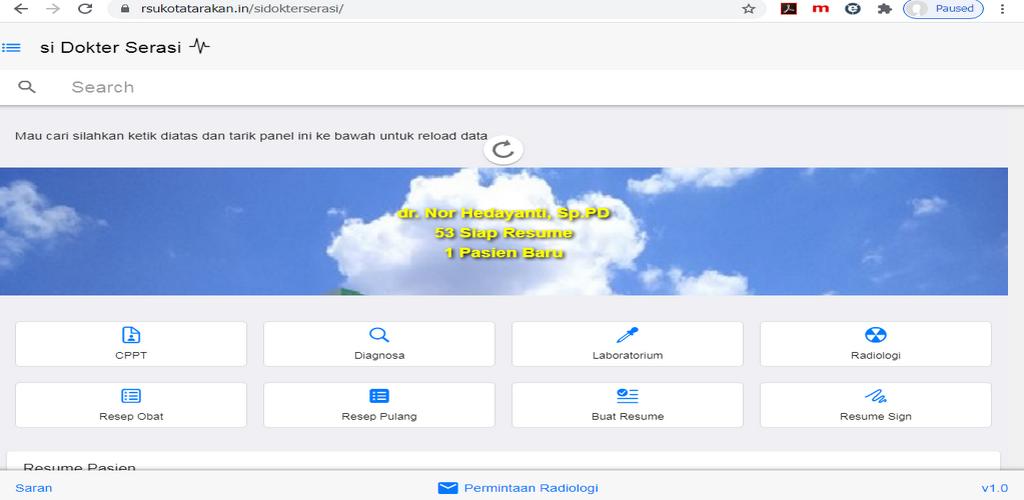Click the magnifier icon in the search bar
This screenshot has height=500, width=1024.
point(27,87)
